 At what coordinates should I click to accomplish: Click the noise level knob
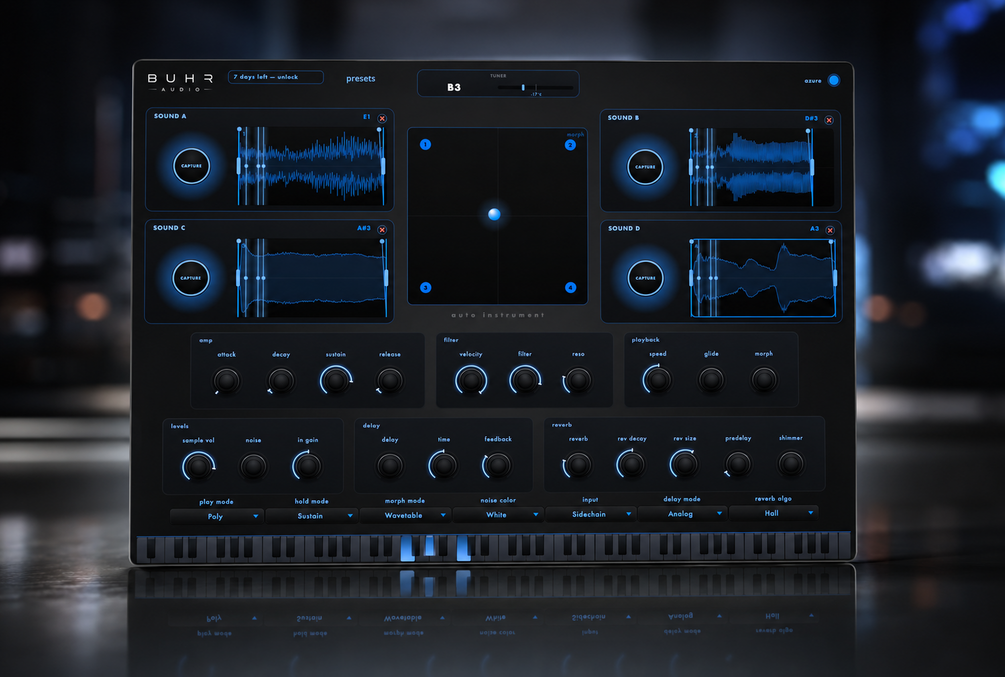click(253, 466)
